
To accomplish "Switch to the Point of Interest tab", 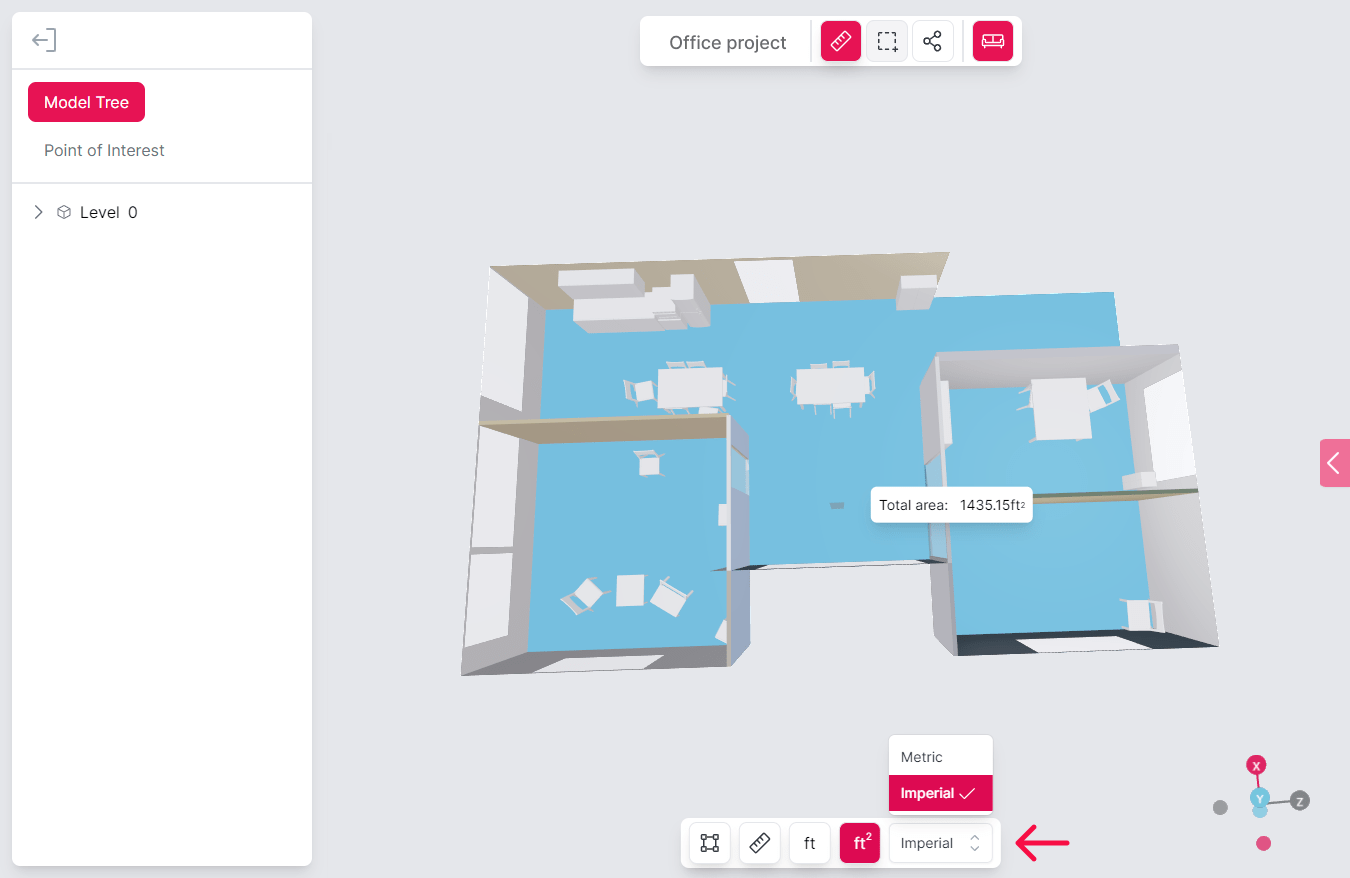I will [104, 150].
